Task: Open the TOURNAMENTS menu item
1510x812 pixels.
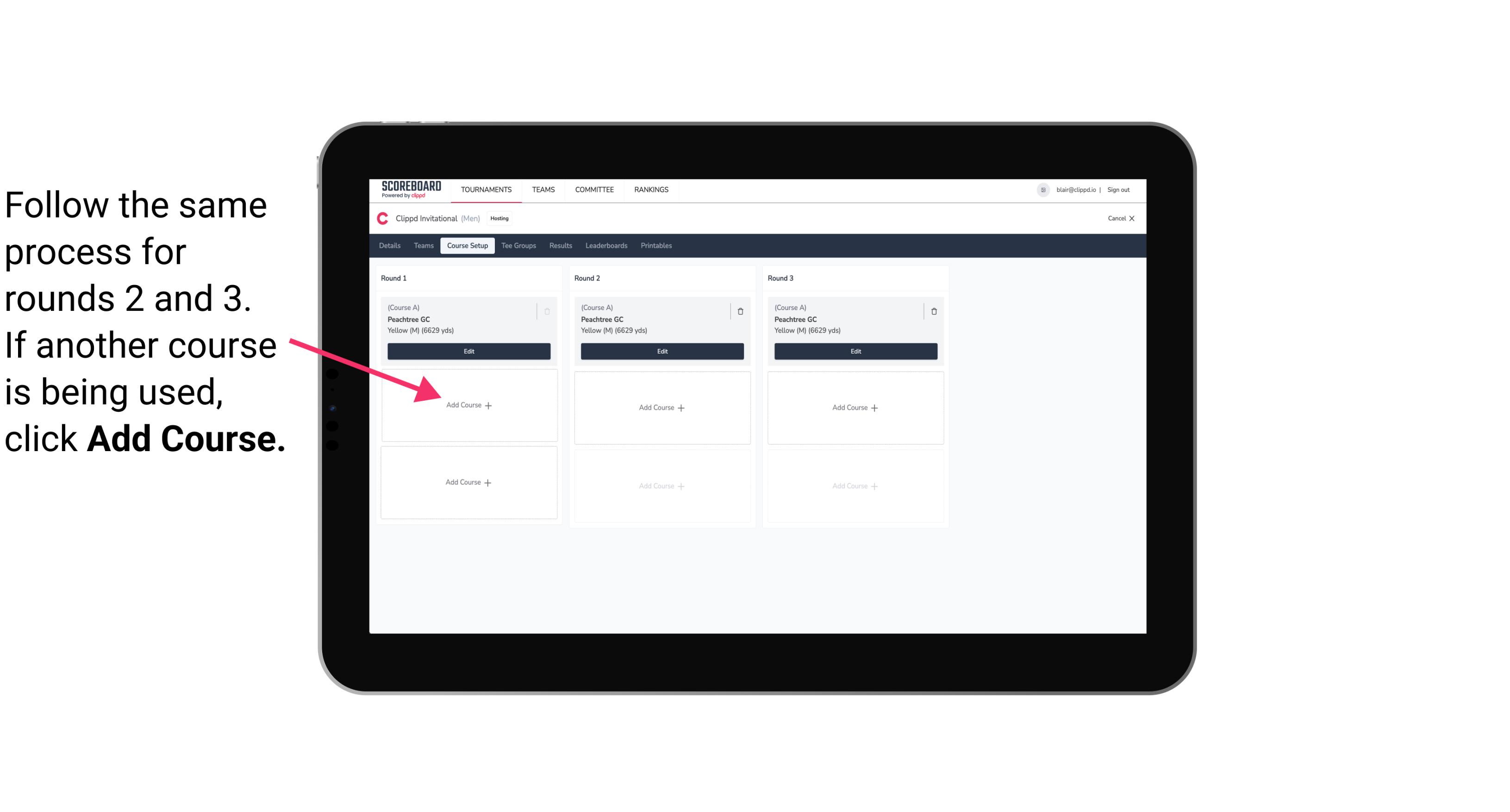Action: coord(487,189)
